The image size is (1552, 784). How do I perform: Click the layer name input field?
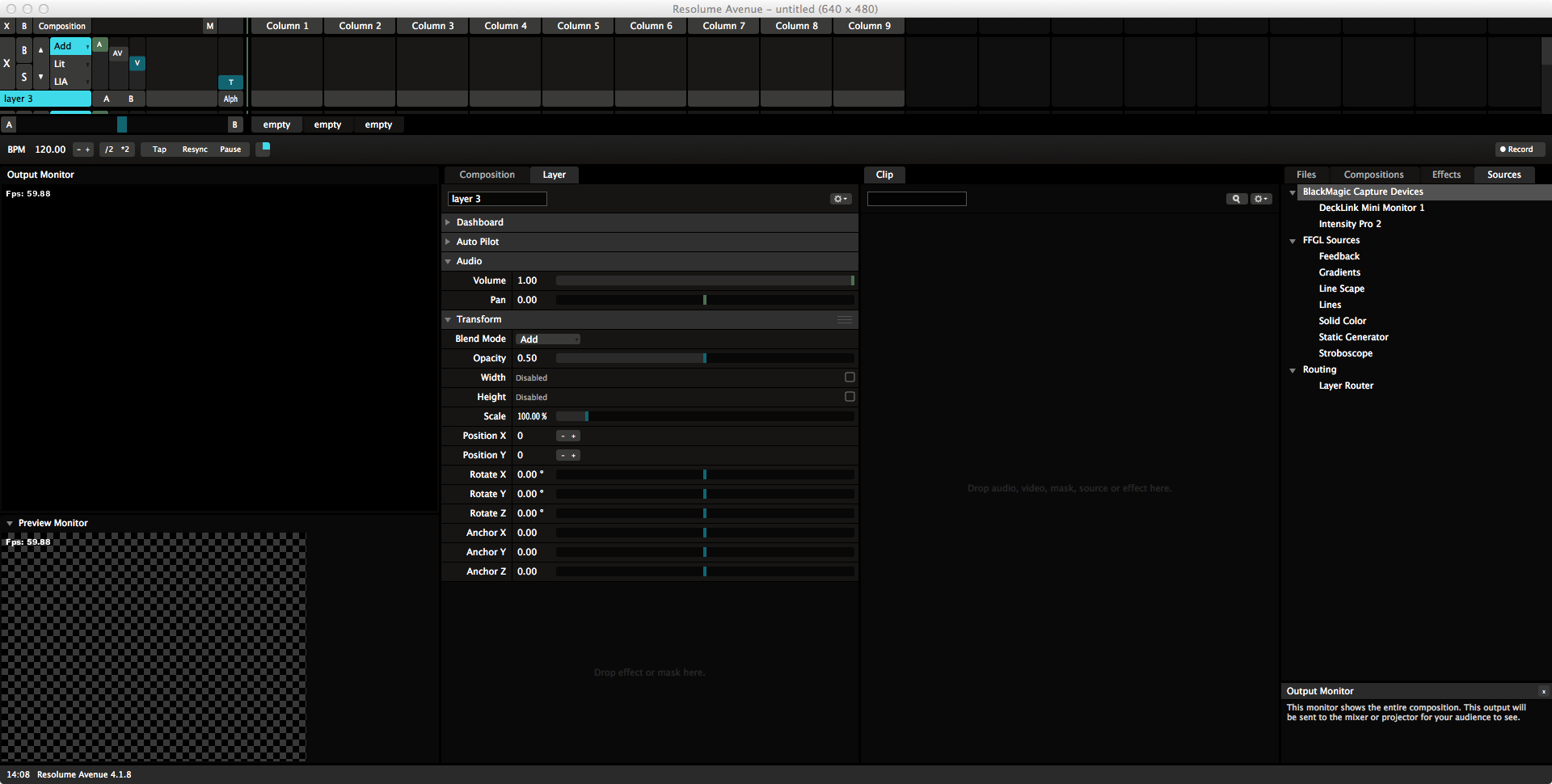[x=497, y=199]
